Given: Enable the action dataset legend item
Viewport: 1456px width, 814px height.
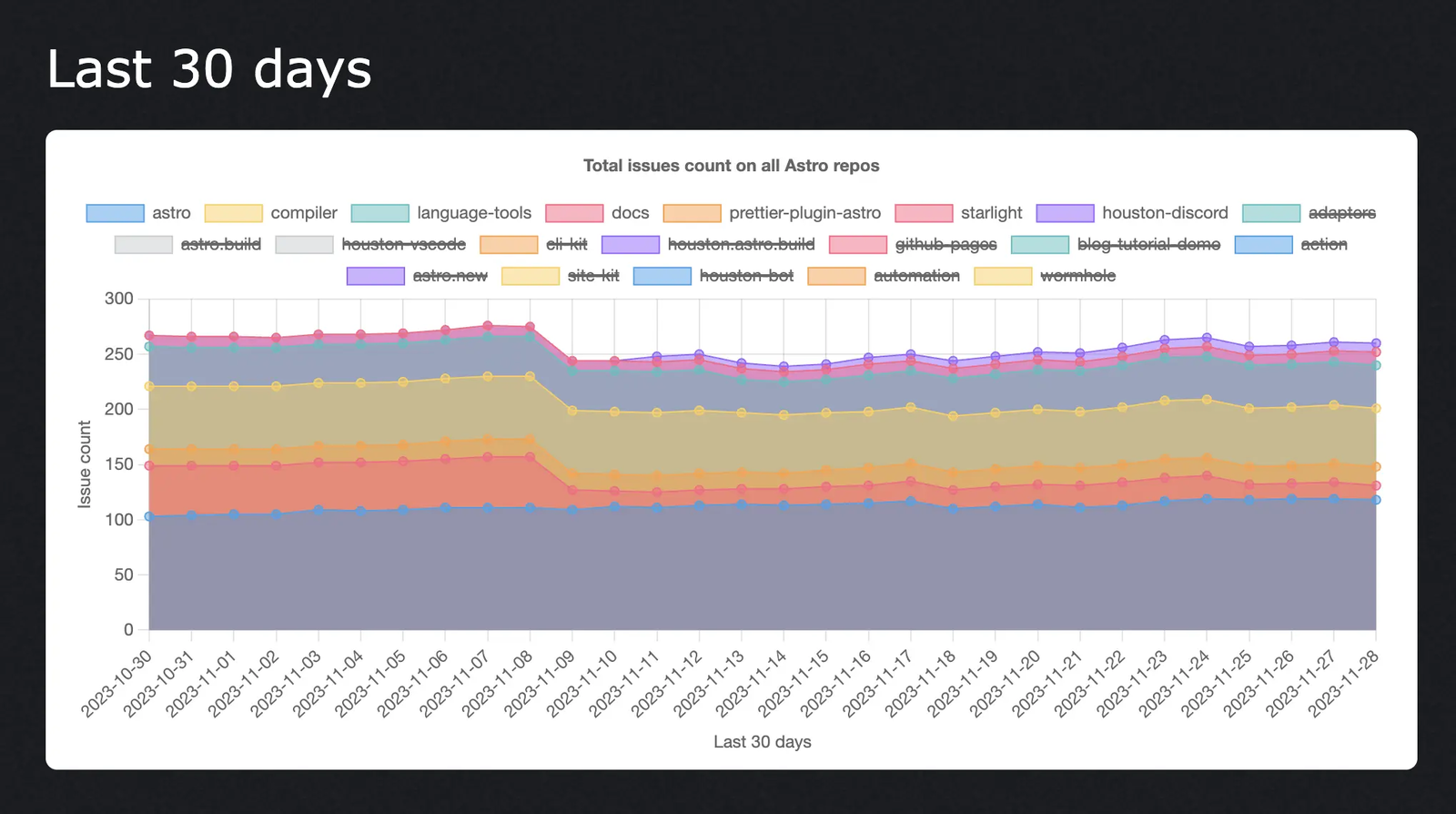Looking at the screenshot, I should [1264, 244].
